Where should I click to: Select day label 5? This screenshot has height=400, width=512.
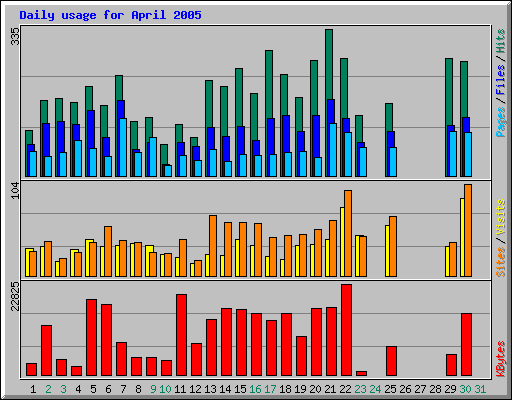click(93, 389)
